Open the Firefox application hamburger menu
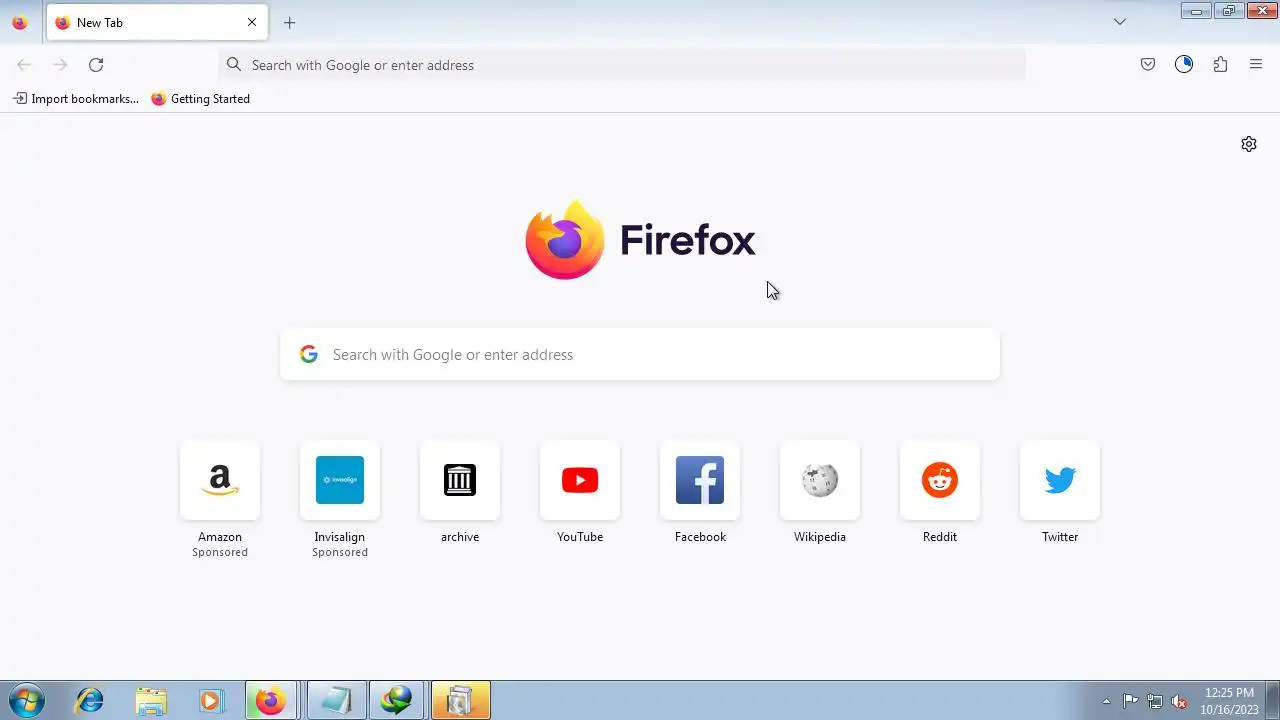Screen dimensions: 1280x720 [1256, 65]
